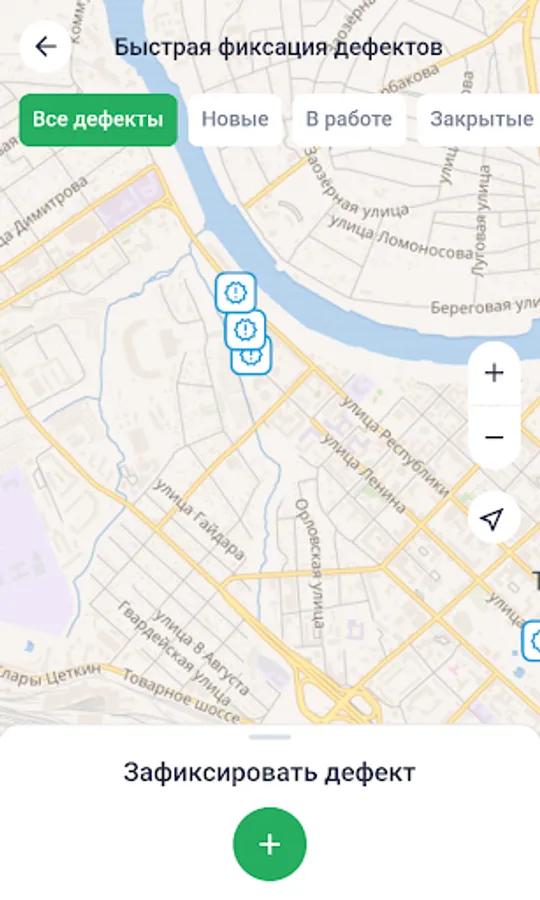Screen dimensions: 540x900
Task: Tap the улица Республики label on map
Action: [x=395, y=445]
